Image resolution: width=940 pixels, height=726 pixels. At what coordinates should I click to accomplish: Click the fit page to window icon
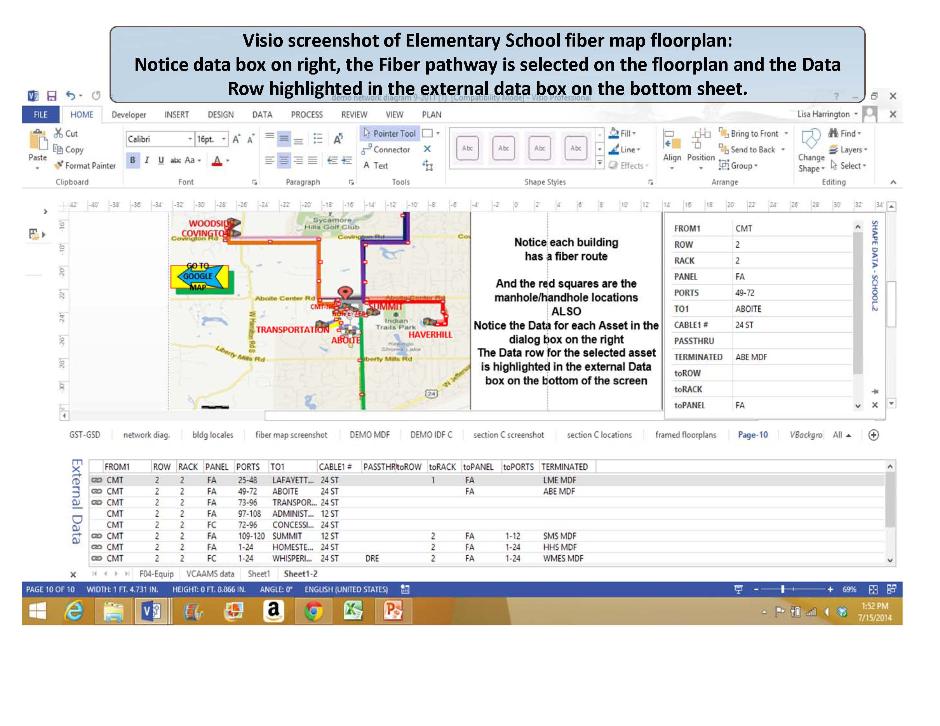point(873,589)
